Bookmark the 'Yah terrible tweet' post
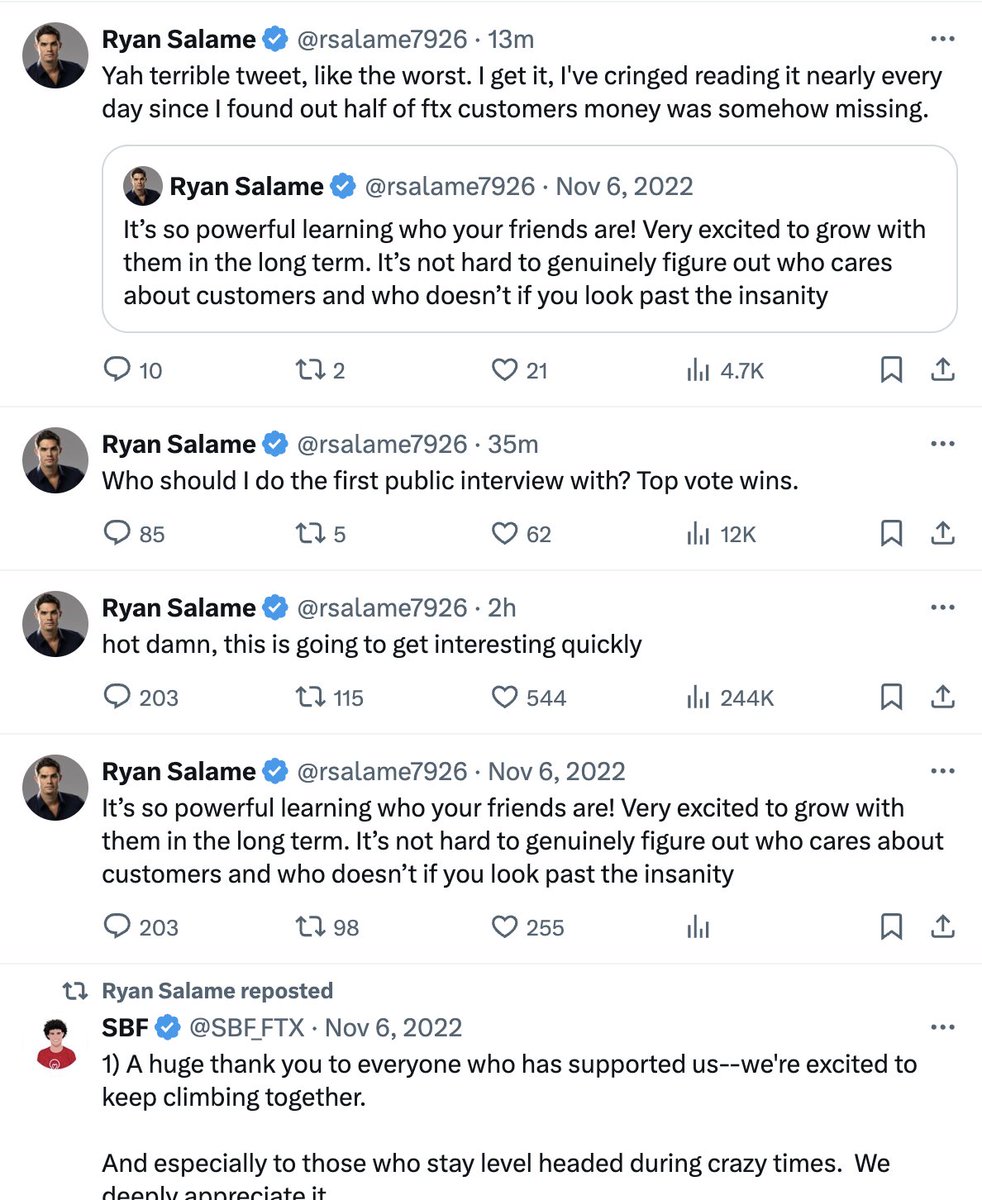982x1200 pixels. pyautogui.click(x=890, y=371)
